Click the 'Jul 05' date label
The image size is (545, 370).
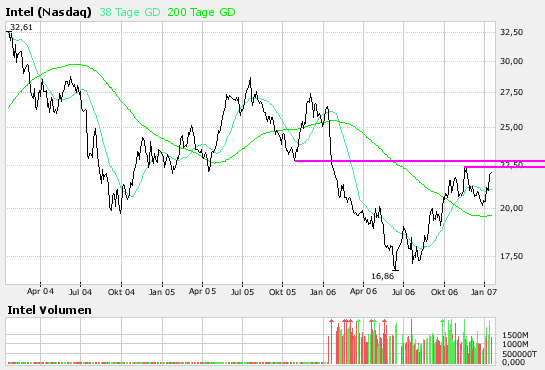[242, 292]
